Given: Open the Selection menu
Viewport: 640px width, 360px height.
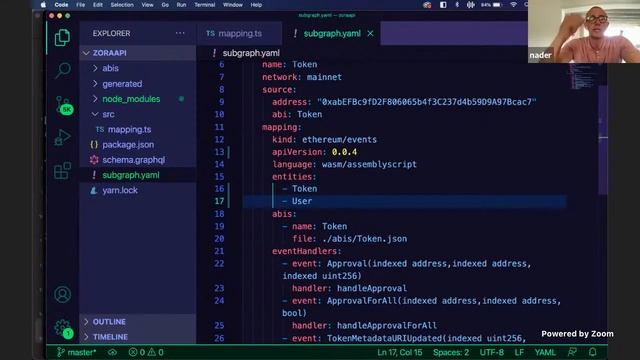Looking at the screenshot, I should pos(122,5).
